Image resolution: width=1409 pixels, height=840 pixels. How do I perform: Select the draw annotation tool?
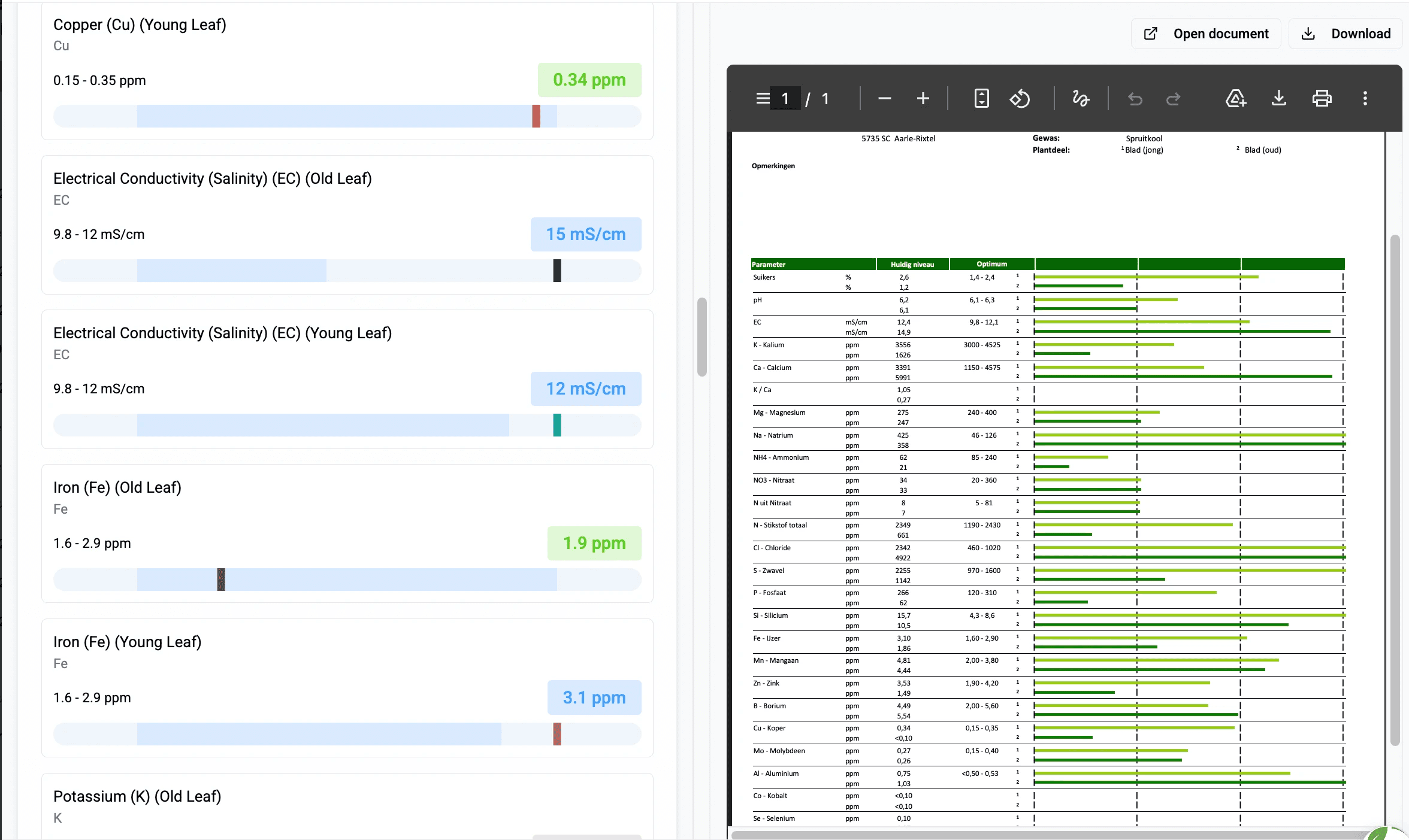(x=1081, y=98)
